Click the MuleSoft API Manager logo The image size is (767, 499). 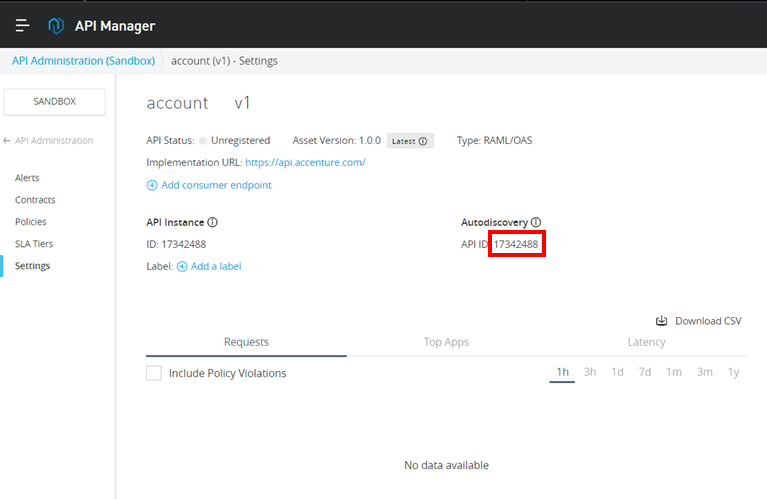pyautogui.click(x=56, y=25)
